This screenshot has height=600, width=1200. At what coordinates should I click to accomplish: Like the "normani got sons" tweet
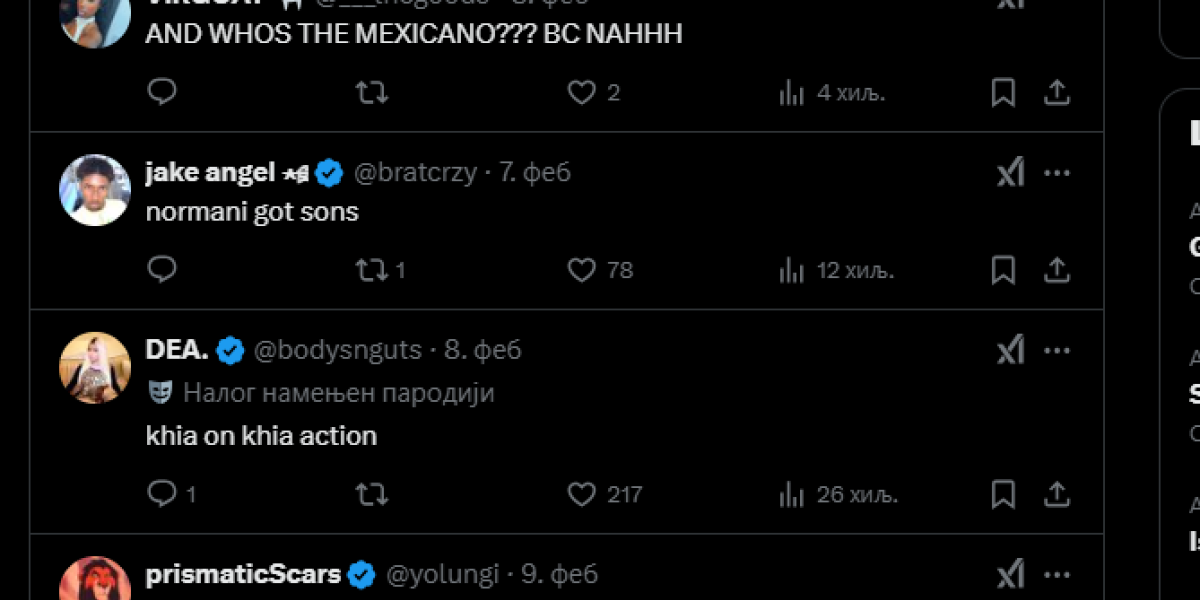[582, 270]
